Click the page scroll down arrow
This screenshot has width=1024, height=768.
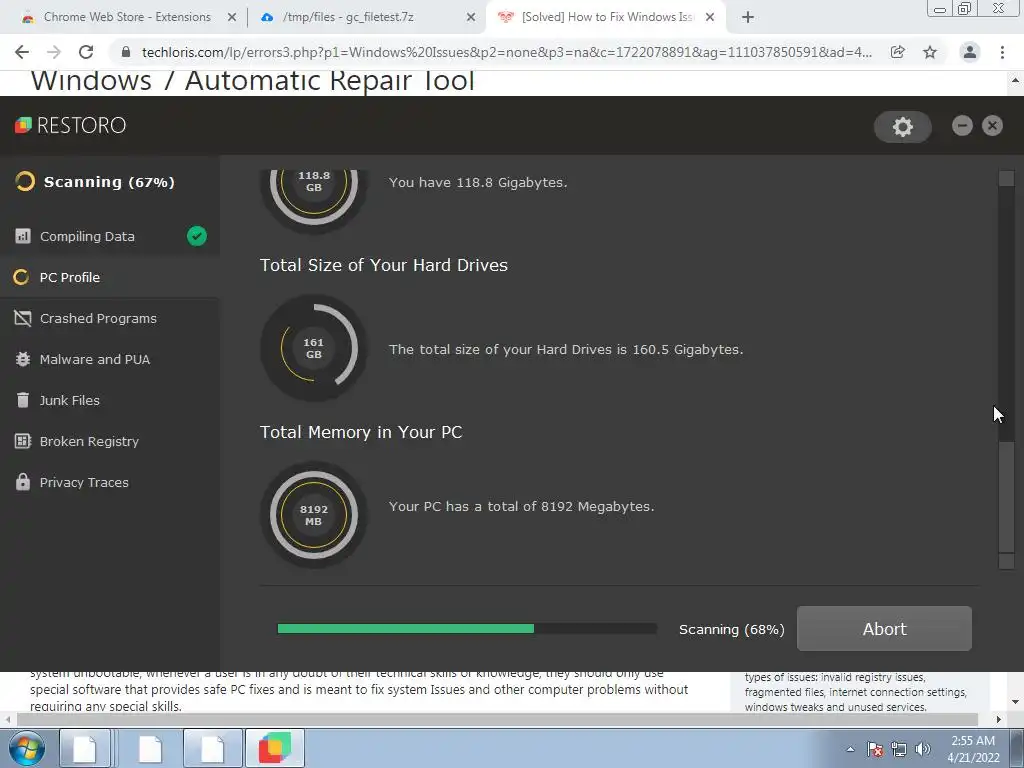coord(1016,702)
